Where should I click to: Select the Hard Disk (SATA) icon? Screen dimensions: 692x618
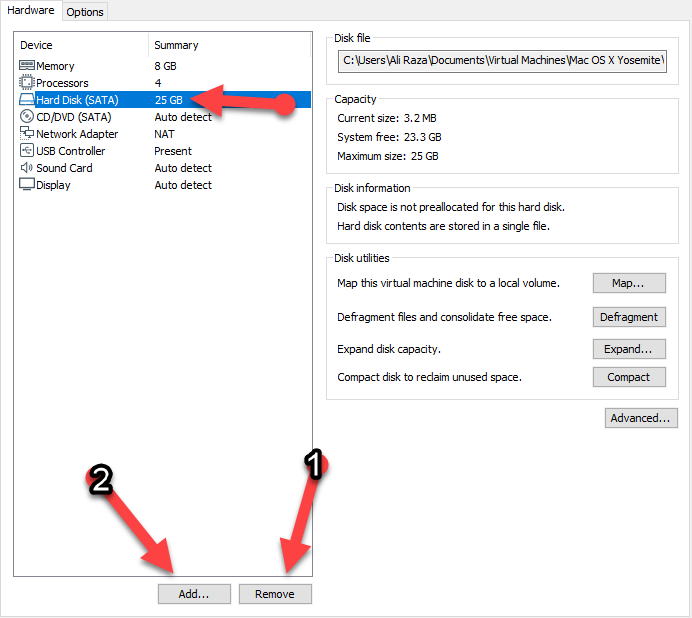[27, 100]
